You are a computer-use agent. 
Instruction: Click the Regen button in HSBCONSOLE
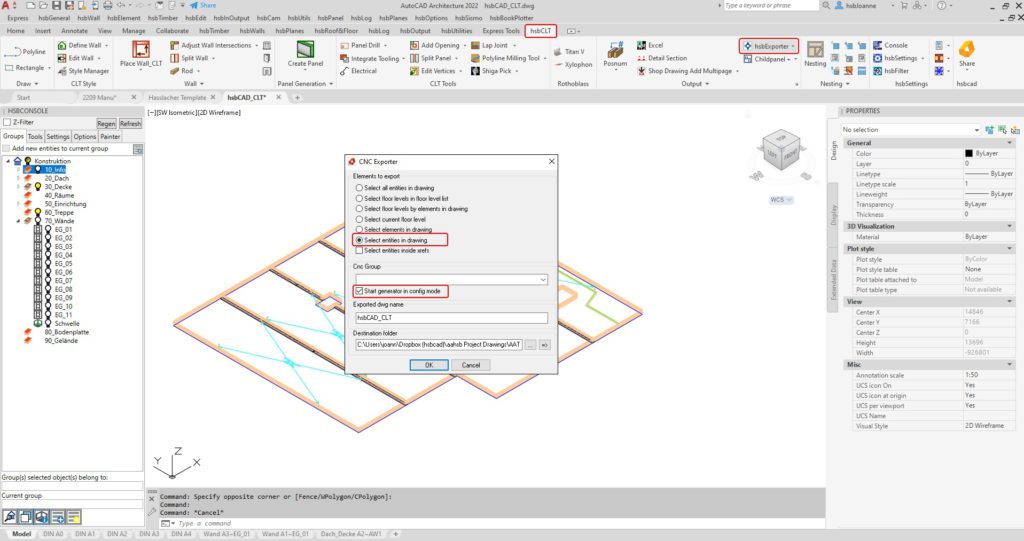106,123
